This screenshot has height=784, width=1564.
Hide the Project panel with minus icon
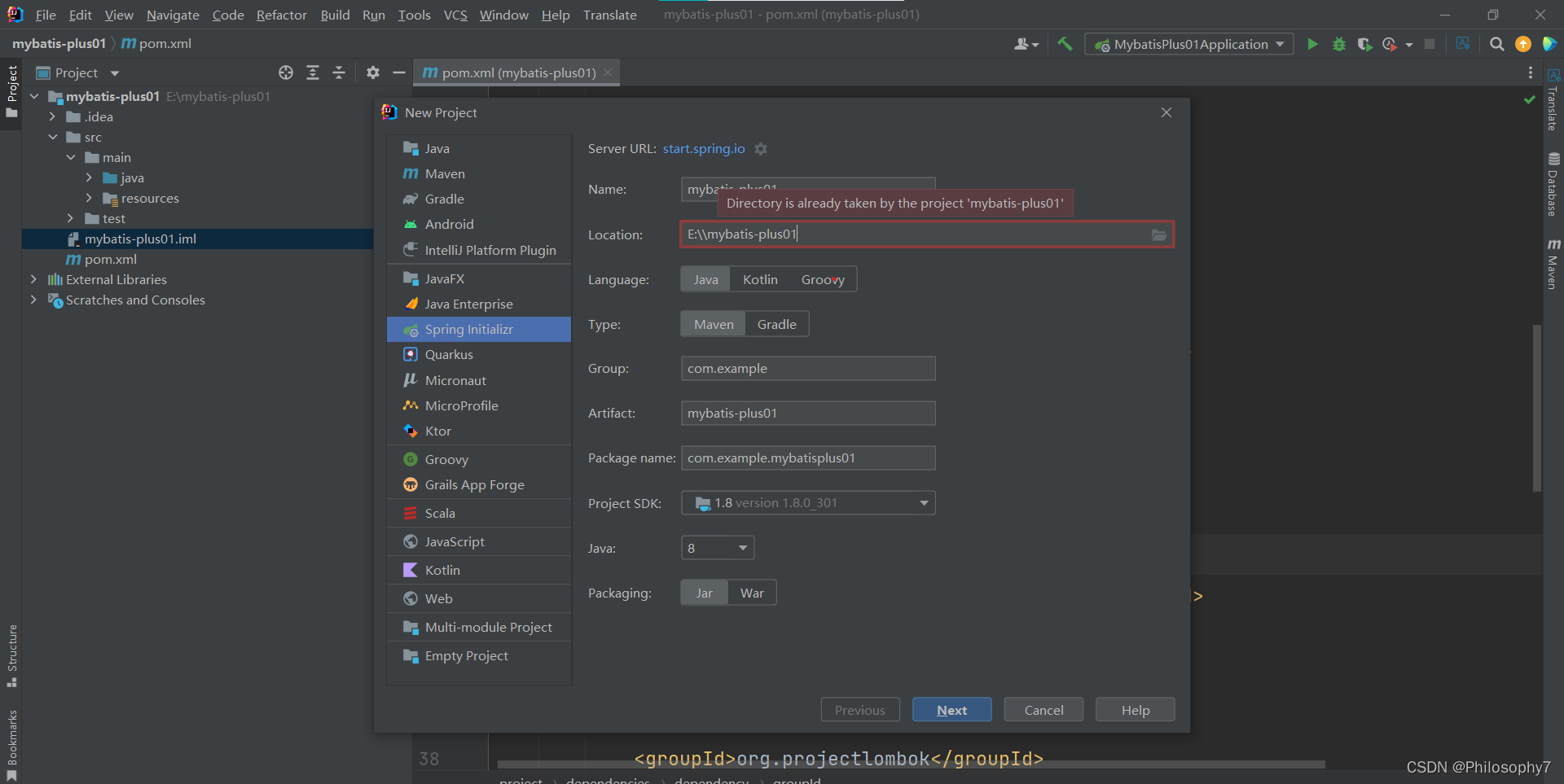click(398, 72)
